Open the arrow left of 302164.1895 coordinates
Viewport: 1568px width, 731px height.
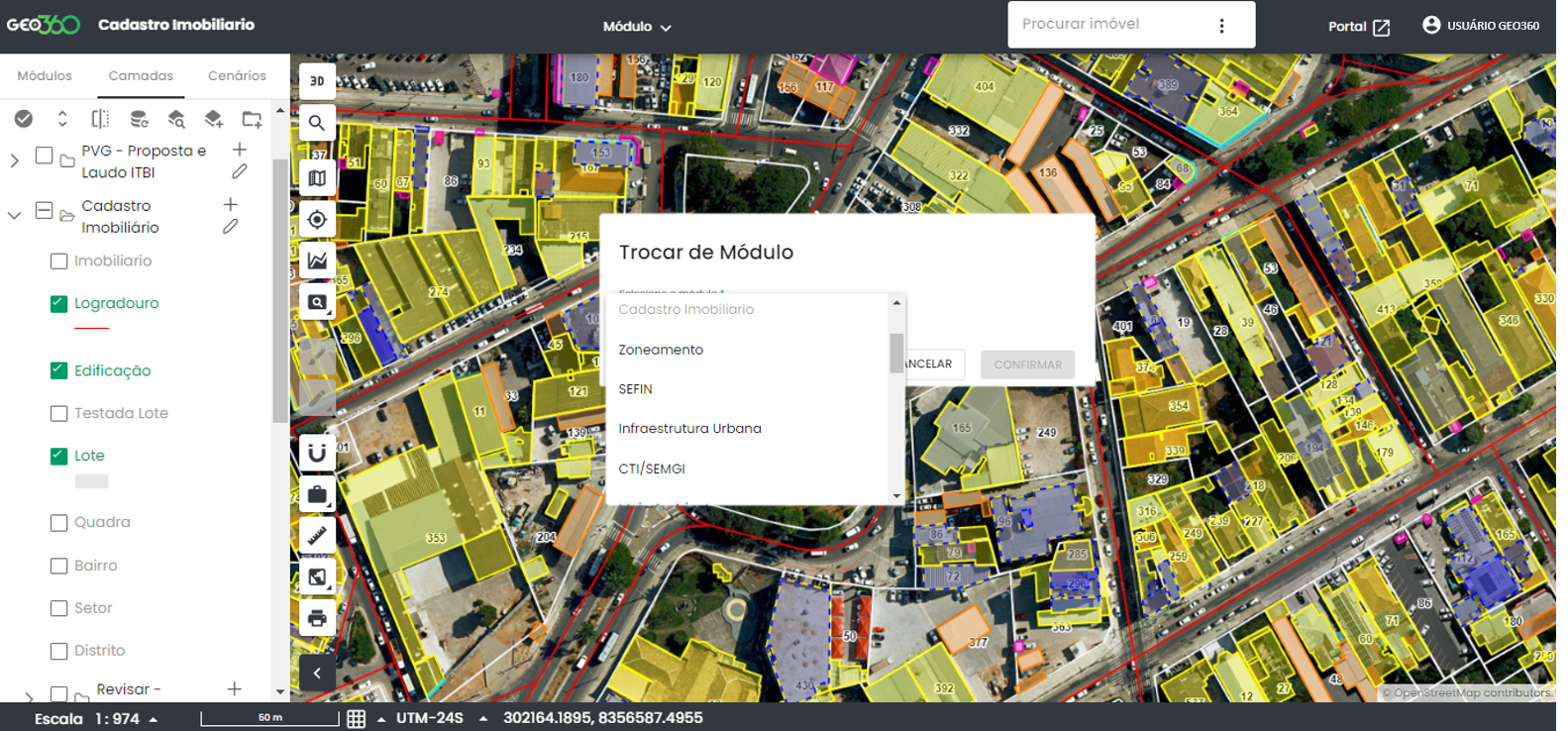[483, 719]
